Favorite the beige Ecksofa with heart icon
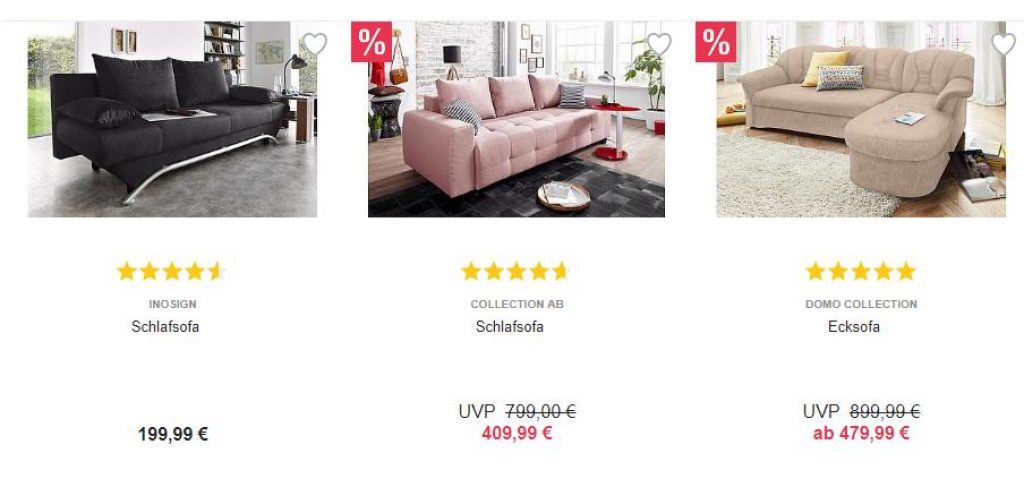Viewport: 1024px width, 487px height. (x=1004, y=44)
